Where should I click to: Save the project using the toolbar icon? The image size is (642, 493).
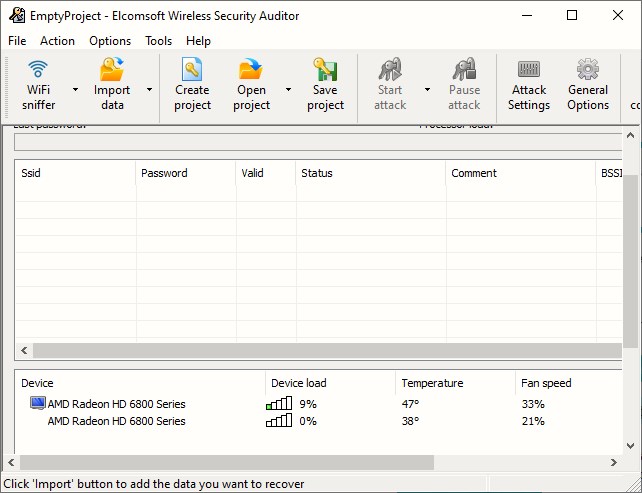(x=325, y=70)
